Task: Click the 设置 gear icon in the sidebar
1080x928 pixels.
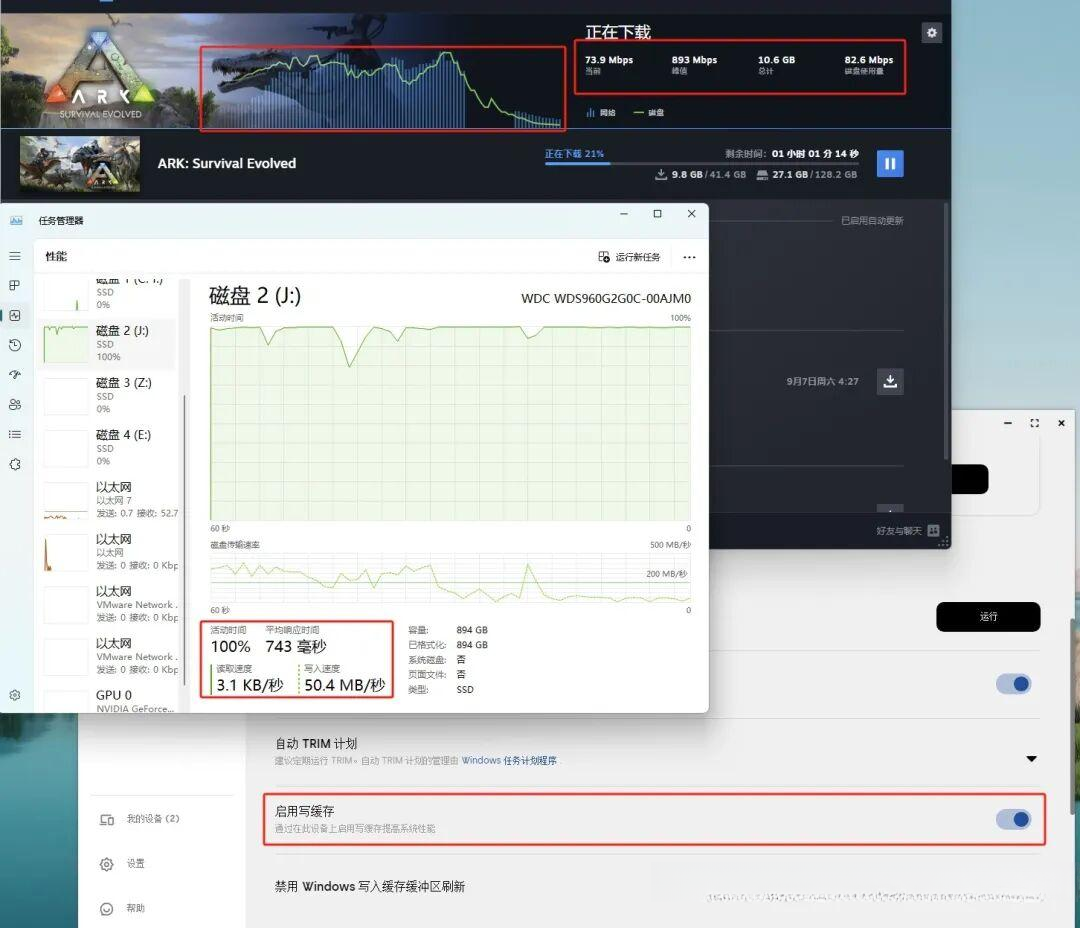Action: coord(107,864)
